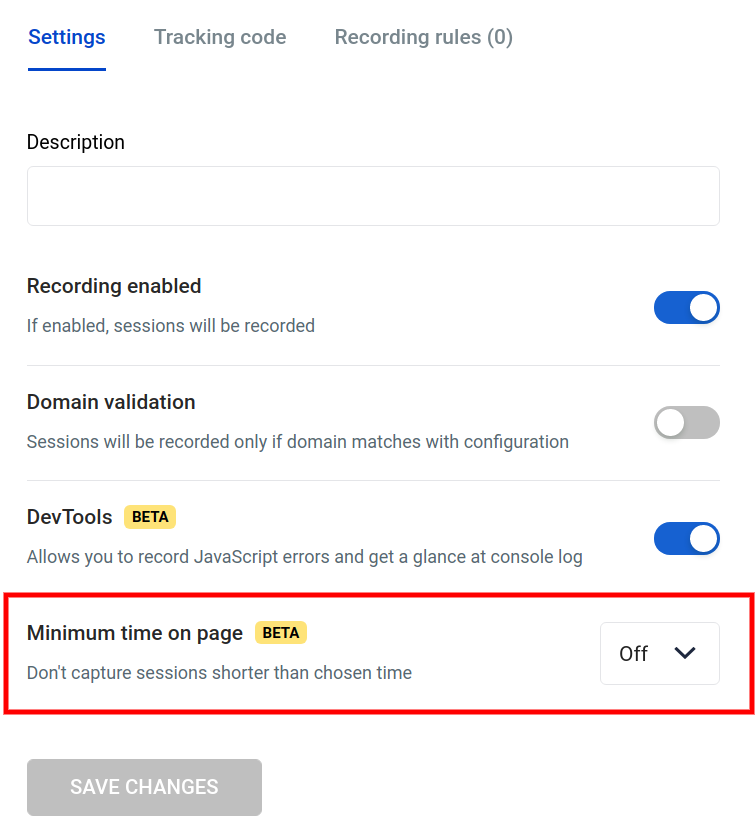
Task: Open the Settings tab
Action: [x=67, y=38]
